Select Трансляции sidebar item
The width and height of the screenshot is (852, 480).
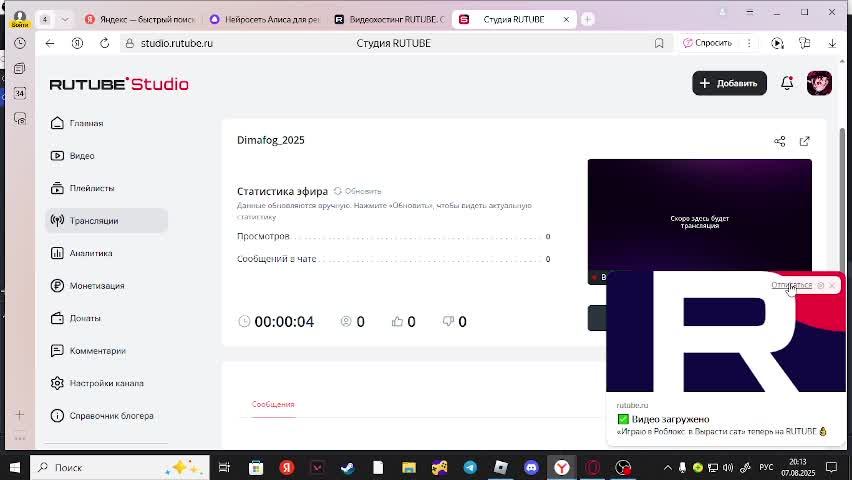[x=106, y=221]
